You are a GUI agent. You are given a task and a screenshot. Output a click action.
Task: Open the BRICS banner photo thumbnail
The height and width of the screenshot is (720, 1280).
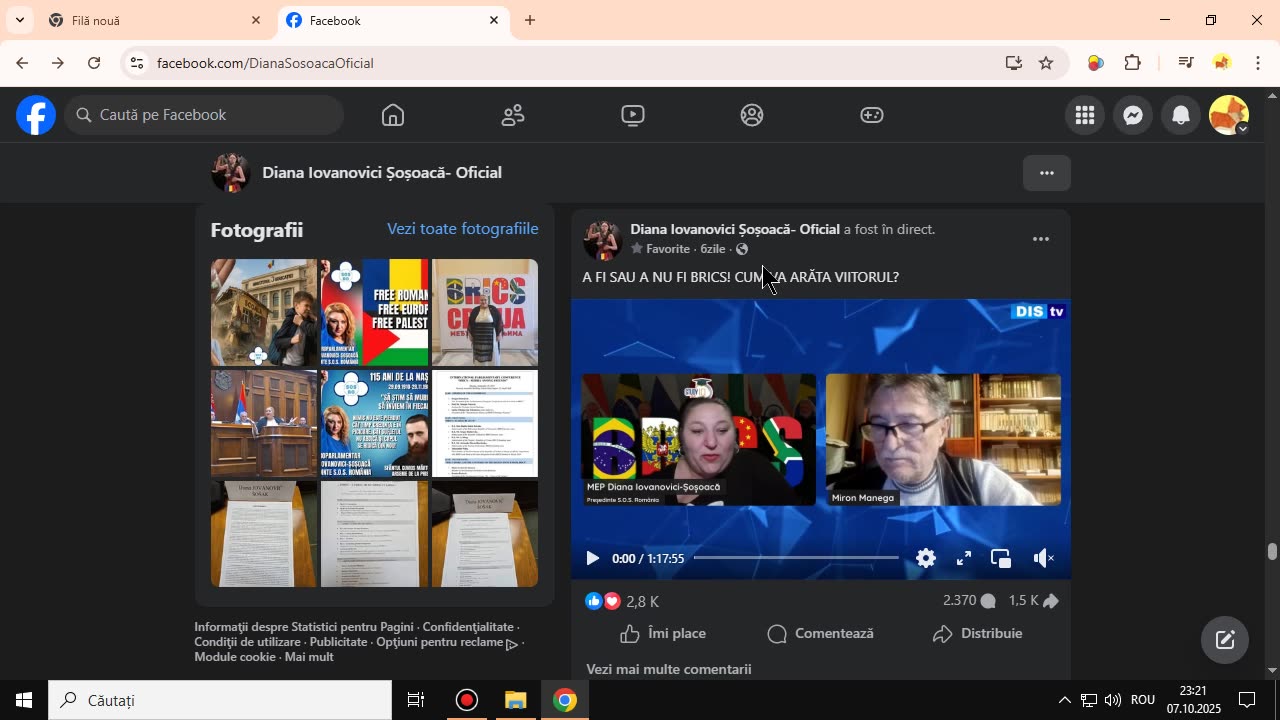coord(485,312)
